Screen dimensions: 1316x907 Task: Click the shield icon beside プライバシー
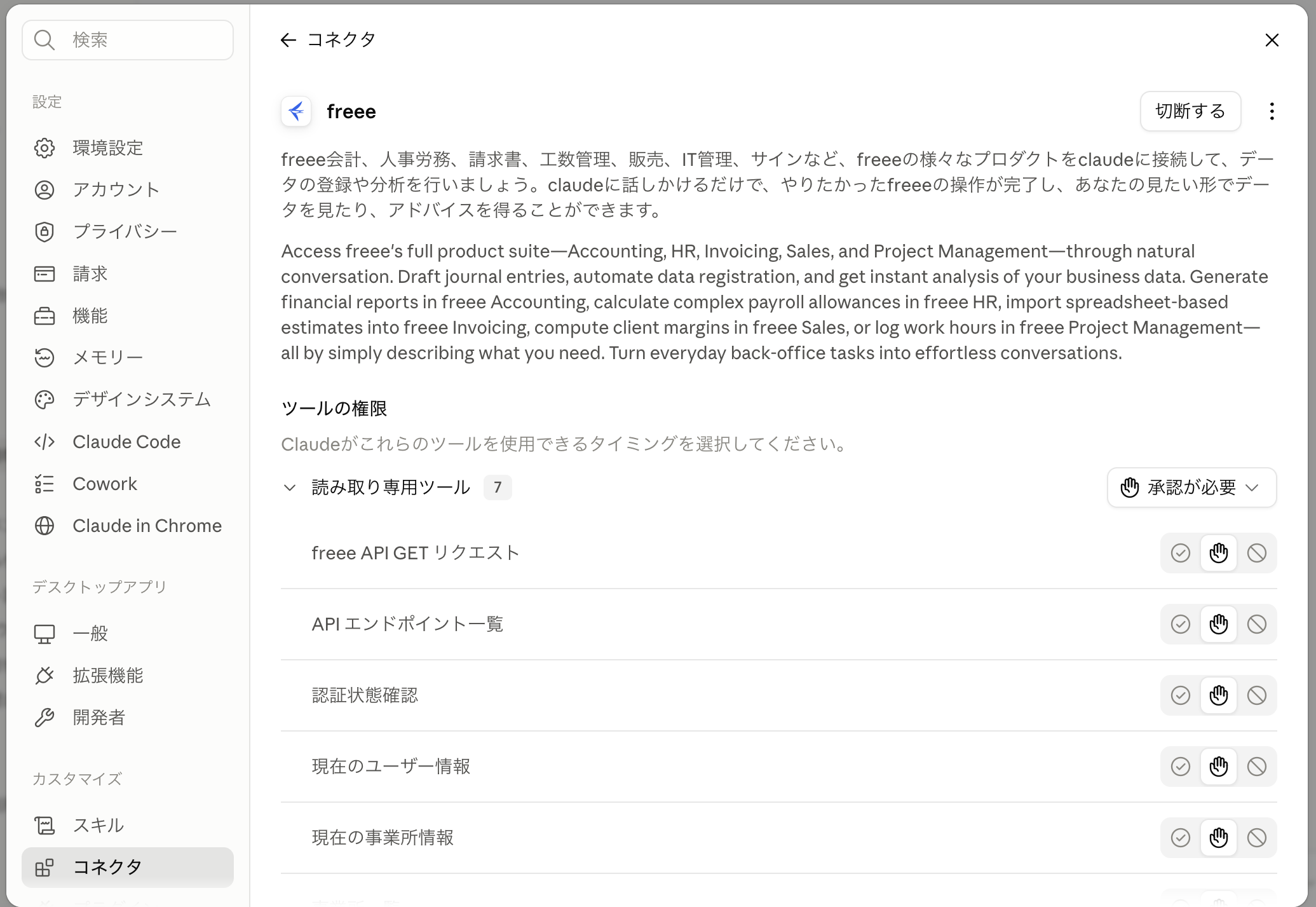[x=44, y=232]
